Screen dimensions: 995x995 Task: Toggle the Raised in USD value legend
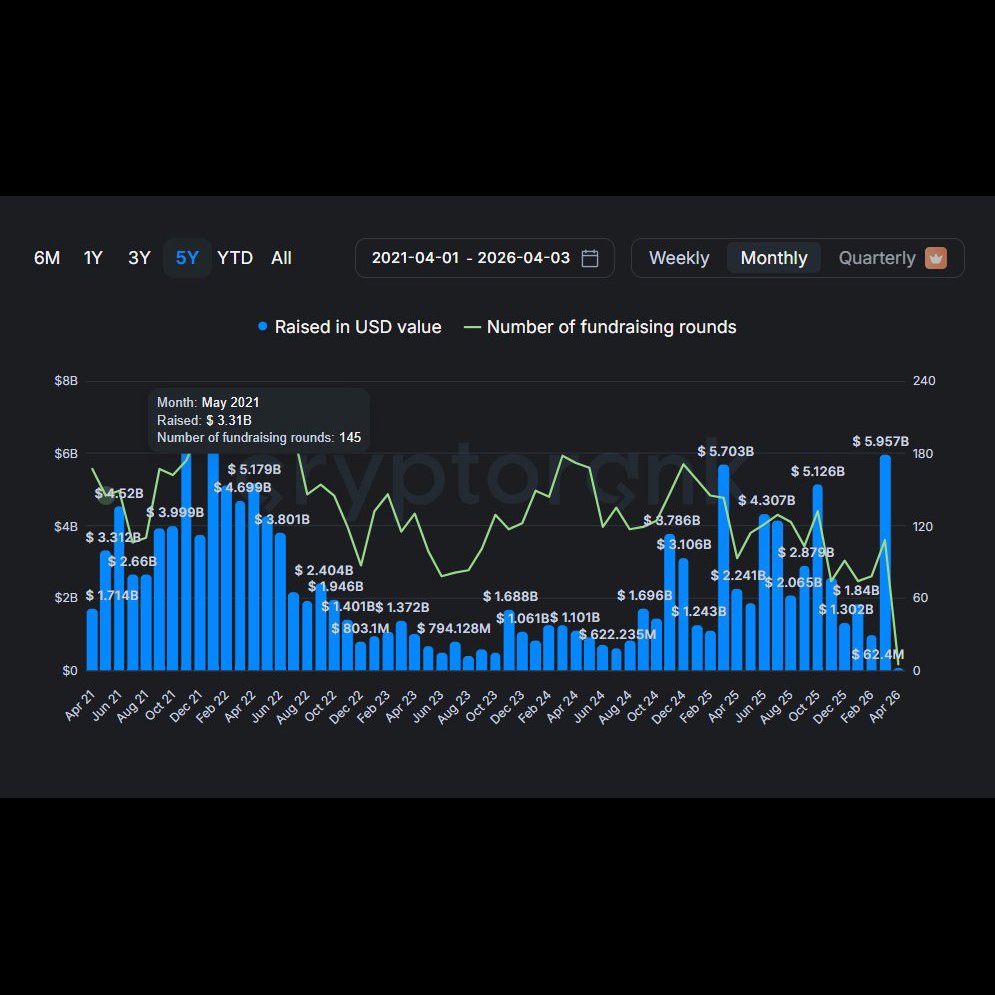(x=349, y=327)
